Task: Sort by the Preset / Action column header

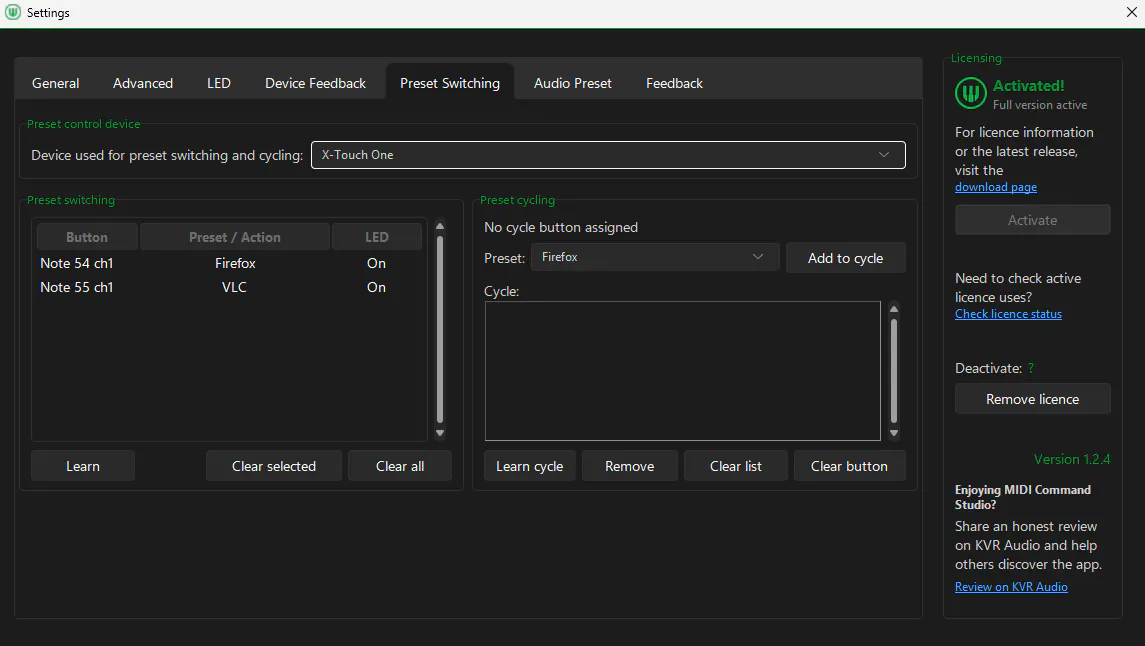Action: click(234, 237)
